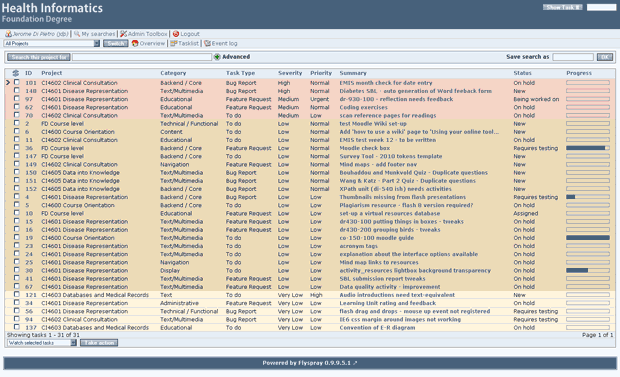
Task: Click the Logout link
Action: click(x=190, y=34)
